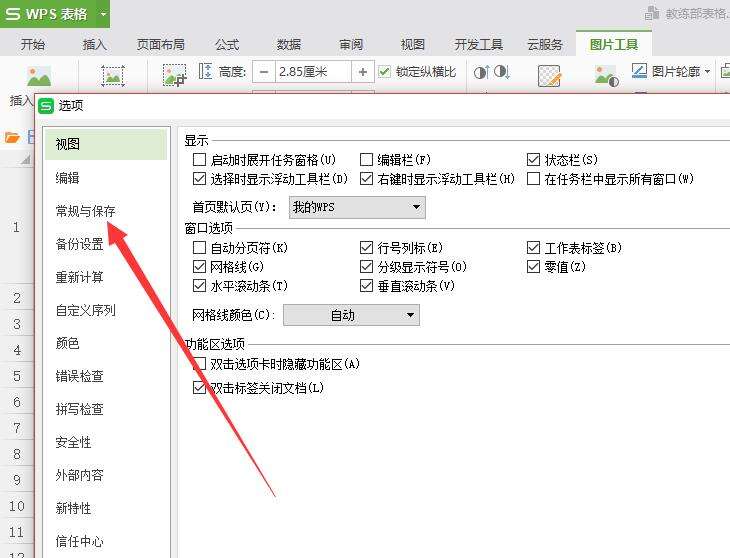The height and width of the screenshot is (558, 730).
Task: Uncheck the 状态栏(S) checkbox
Action: (x=533, y=160)
